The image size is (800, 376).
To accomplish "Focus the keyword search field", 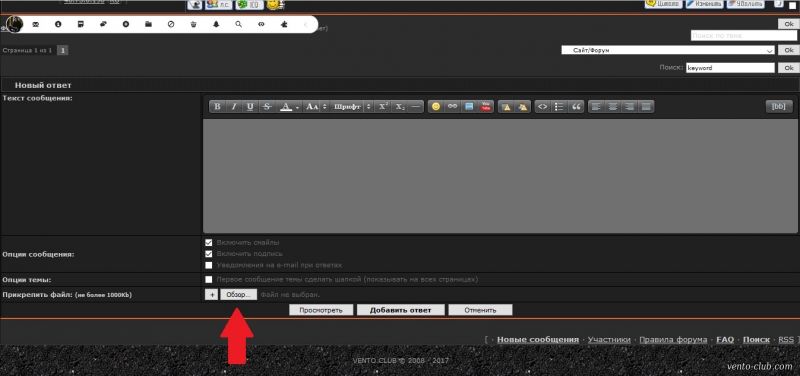I will point(730,68).
